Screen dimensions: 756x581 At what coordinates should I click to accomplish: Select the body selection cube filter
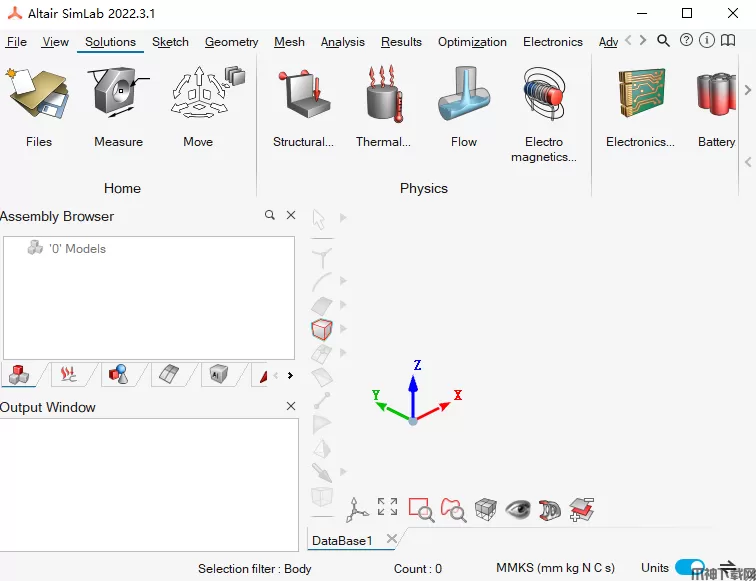click(x=322, y=329)
